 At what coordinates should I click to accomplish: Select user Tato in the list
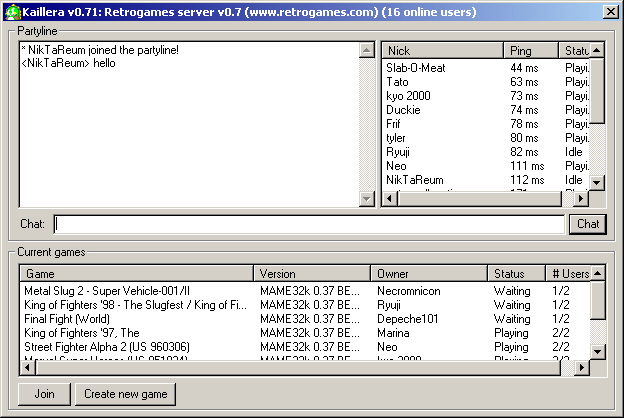(486, 82)
